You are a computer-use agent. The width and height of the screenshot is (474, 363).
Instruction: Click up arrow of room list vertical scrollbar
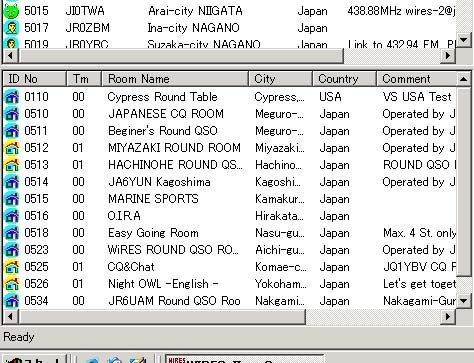click(x=464, y=79)
